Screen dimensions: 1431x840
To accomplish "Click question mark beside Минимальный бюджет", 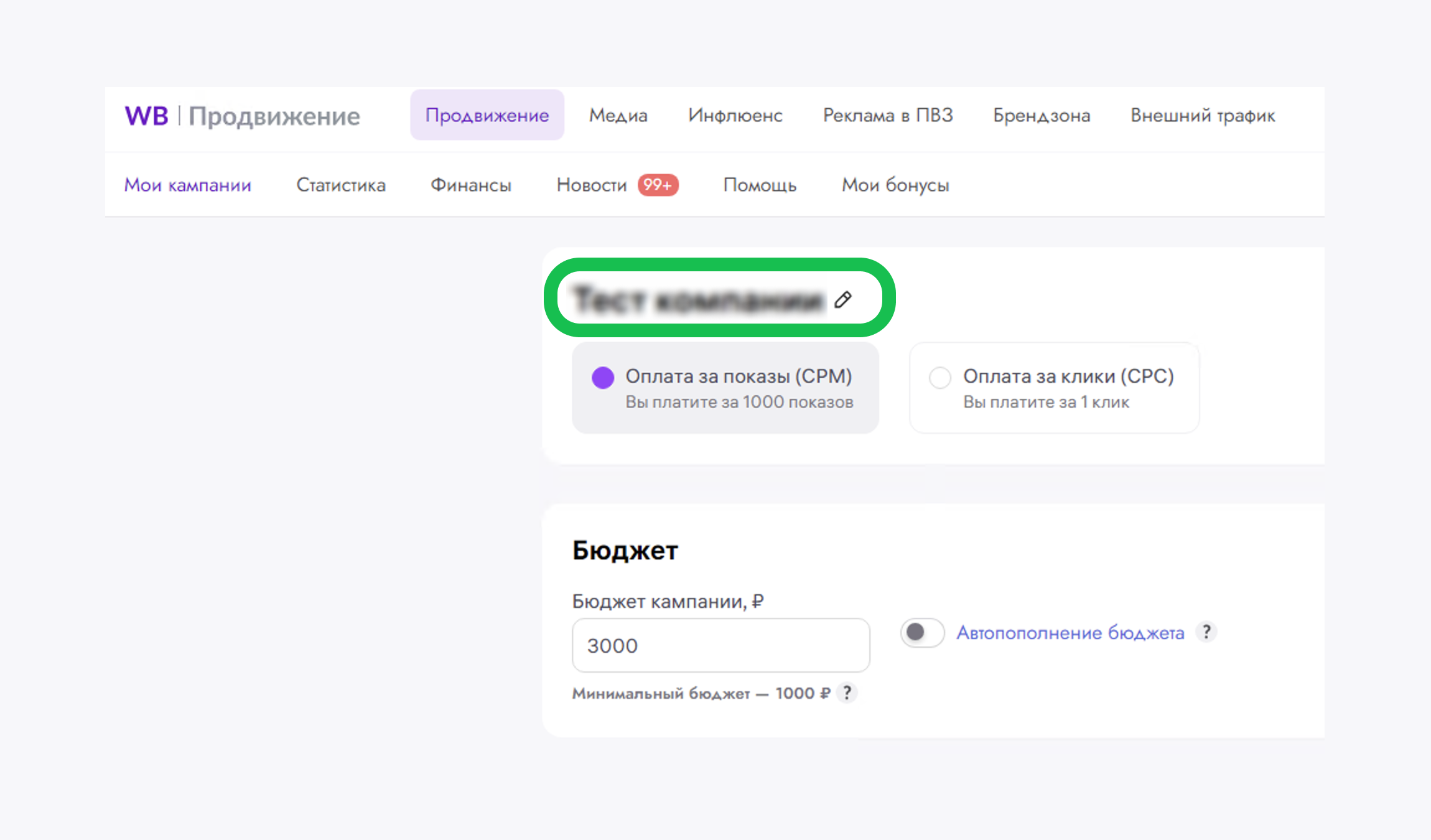I will [x=847, y=693].
